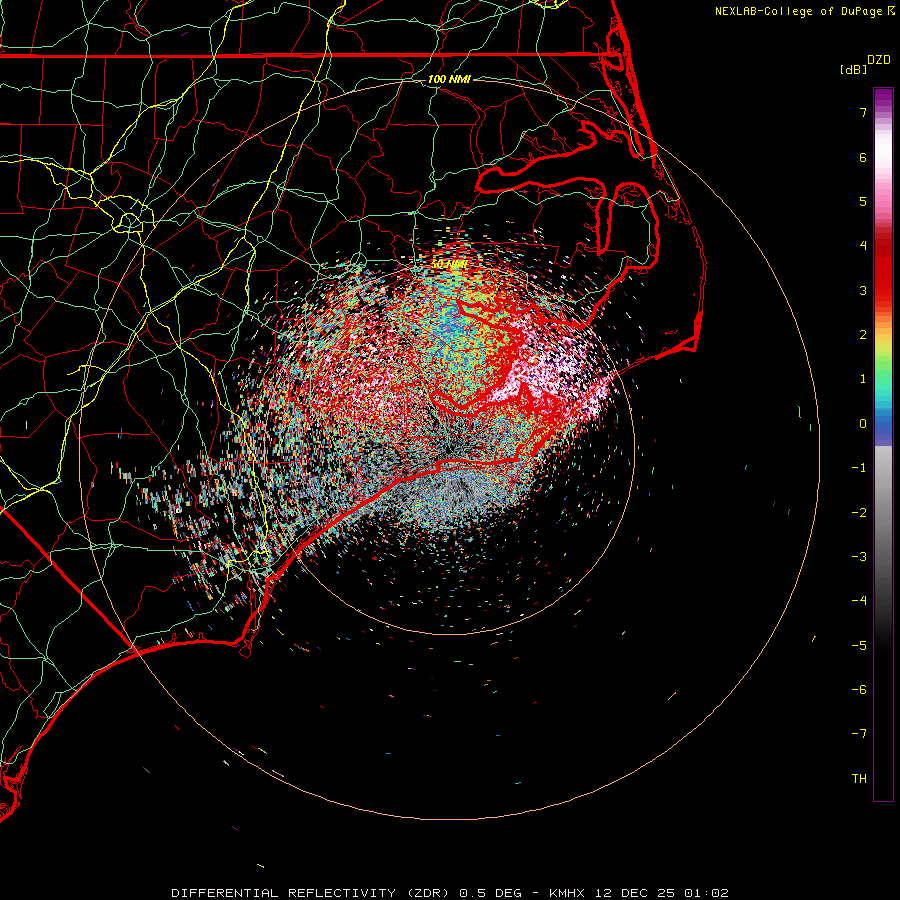
Task: Click the colorbar value 0 label
Action: [x=863, y=424]
